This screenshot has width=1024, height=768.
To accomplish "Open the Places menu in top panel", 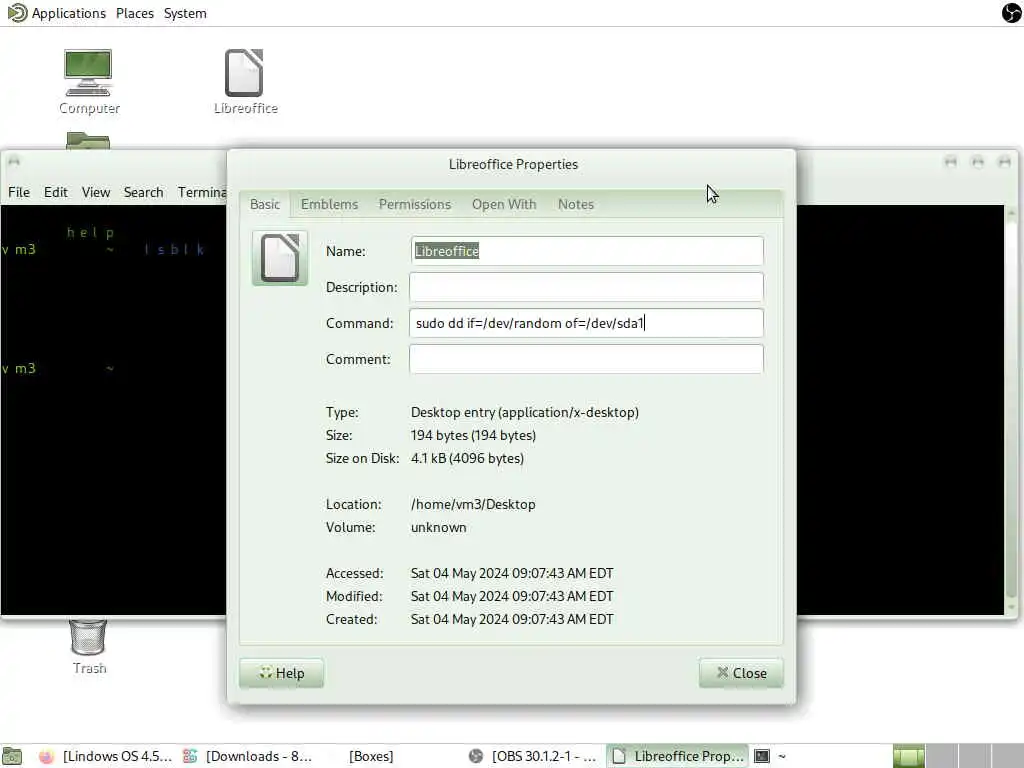I will click(x=135, y=13).
